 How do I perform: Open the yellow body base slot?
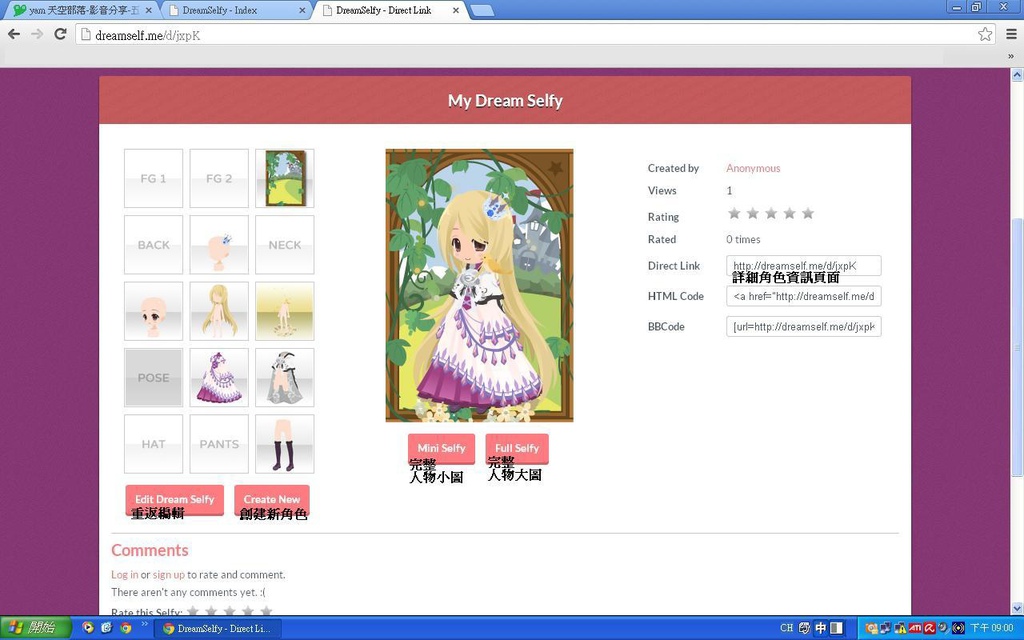(x=285, y=312)
